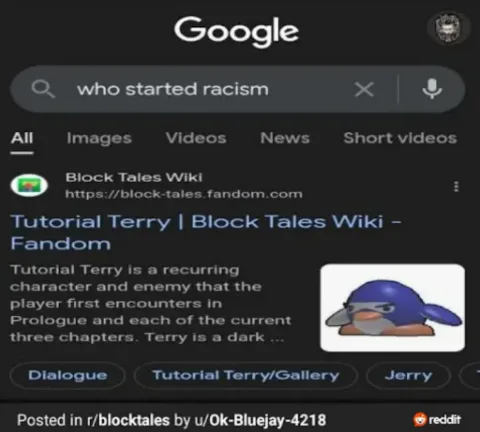Switch to the Videos tab
This screenshot has height=432, width=480.
(196, 138)
